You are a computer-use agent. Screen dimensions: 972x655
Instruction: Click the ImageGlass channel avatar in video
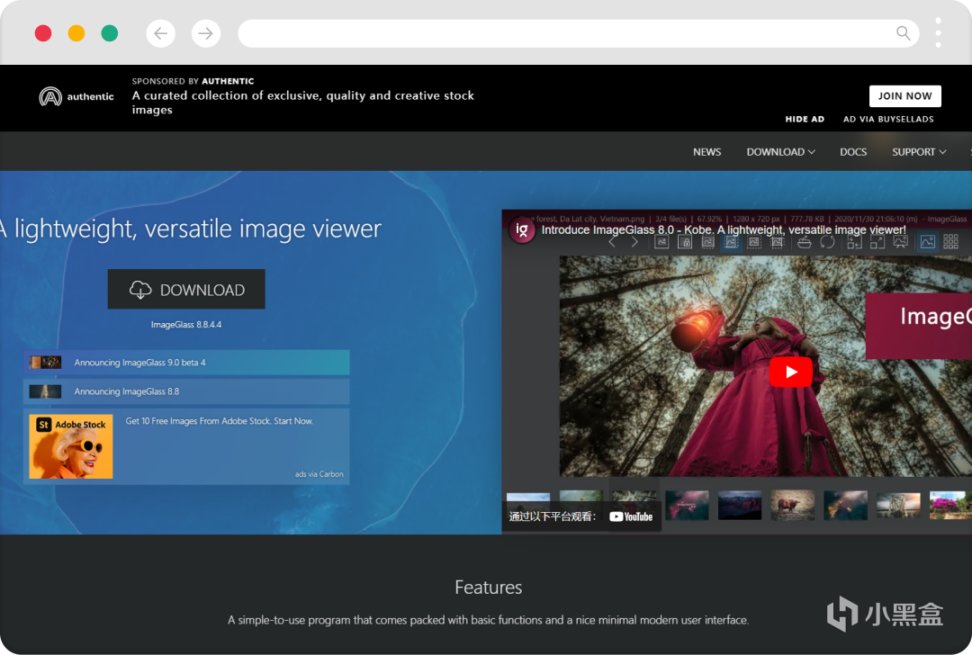(522, 230)
